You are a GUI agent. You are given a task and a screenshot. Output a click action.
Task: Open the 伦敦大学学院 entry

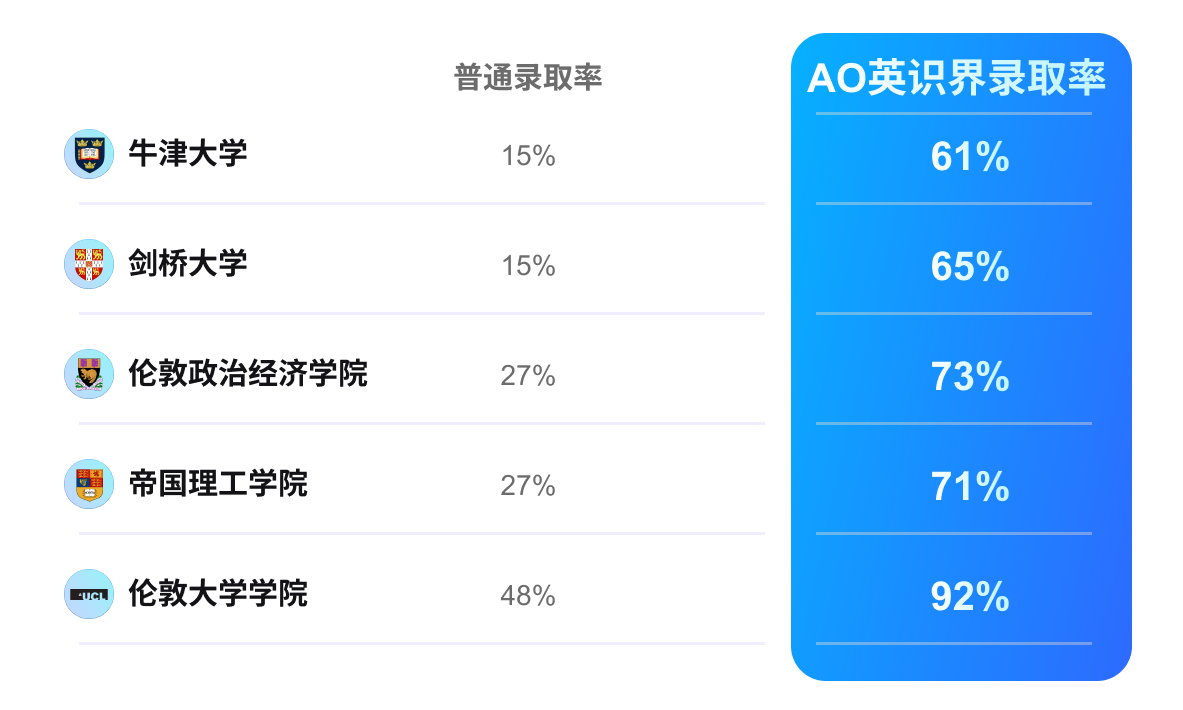tap(217, 594)
